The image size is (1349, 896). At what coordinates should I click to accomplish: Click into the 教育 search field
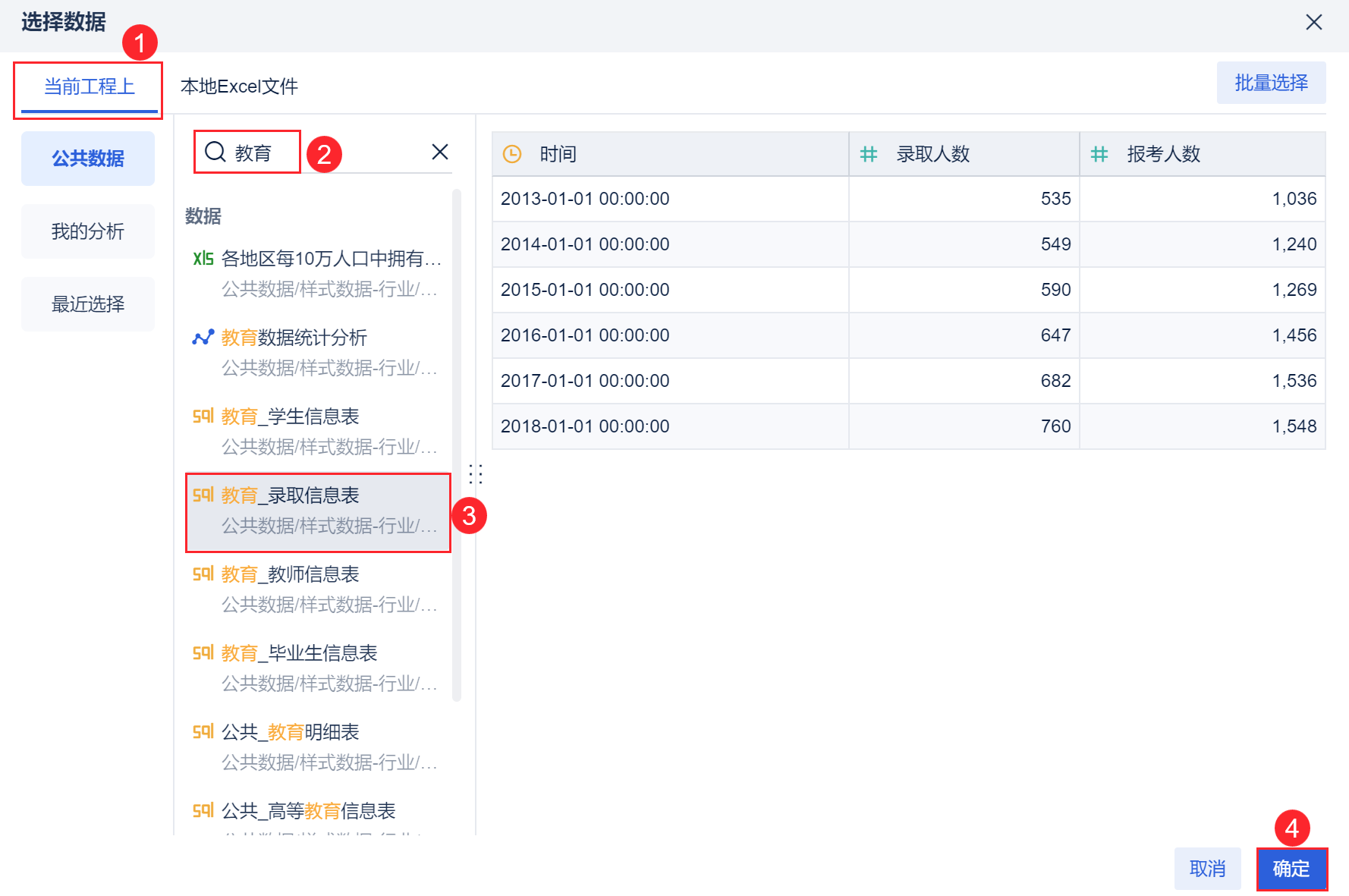click(x=334, y=152)
